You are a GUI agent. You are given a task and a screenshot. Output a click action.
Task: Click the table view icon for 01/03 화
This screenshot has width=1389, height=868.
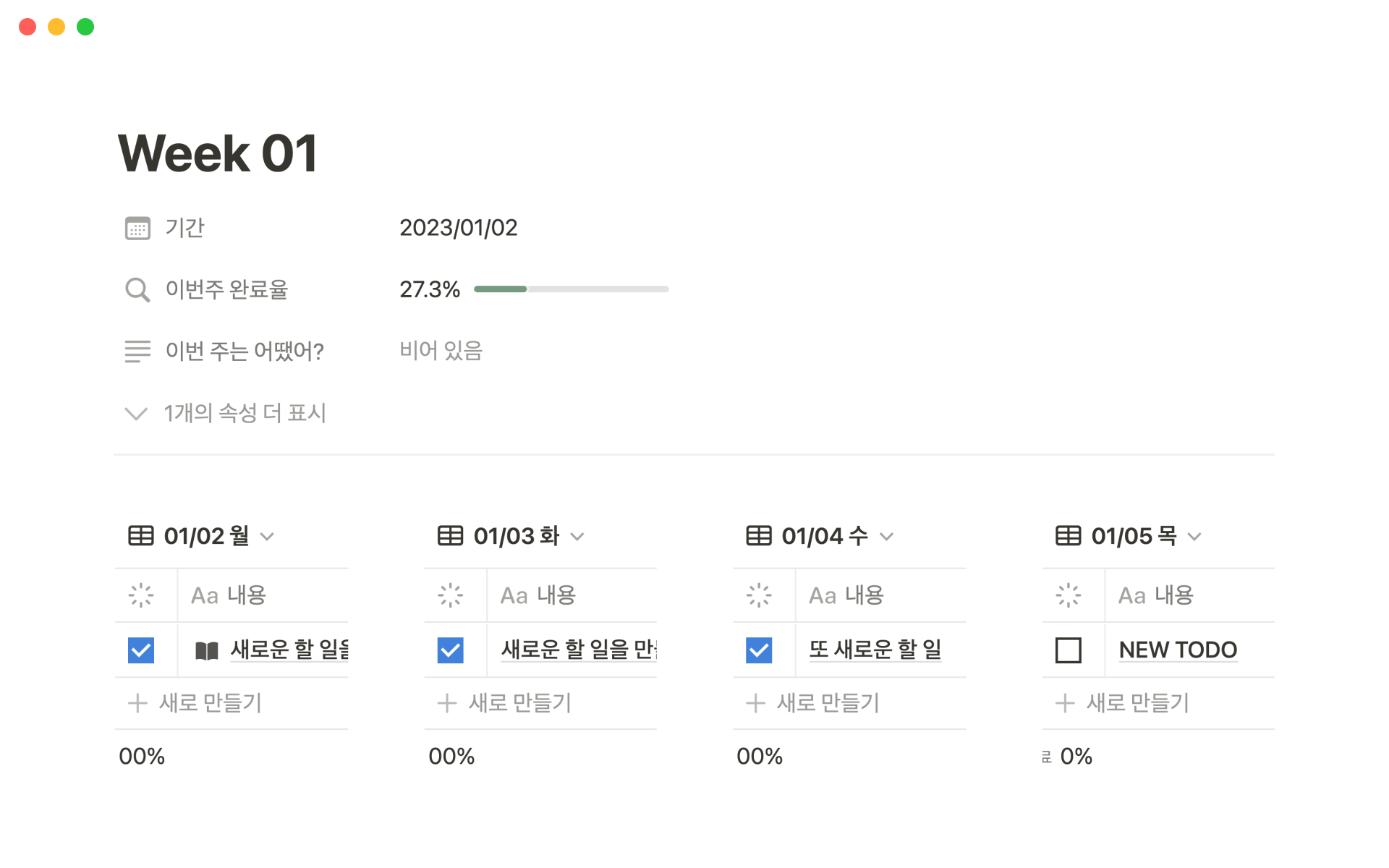point(450,536)
